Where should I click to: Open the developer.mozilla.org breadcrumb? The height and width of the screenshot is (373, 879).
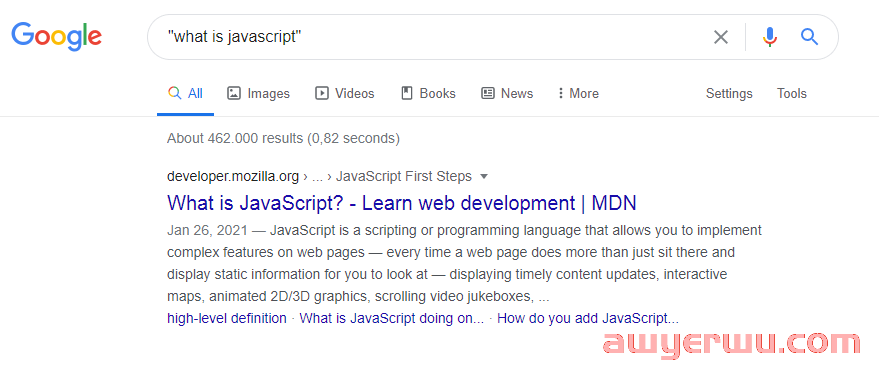pos(233,177)
